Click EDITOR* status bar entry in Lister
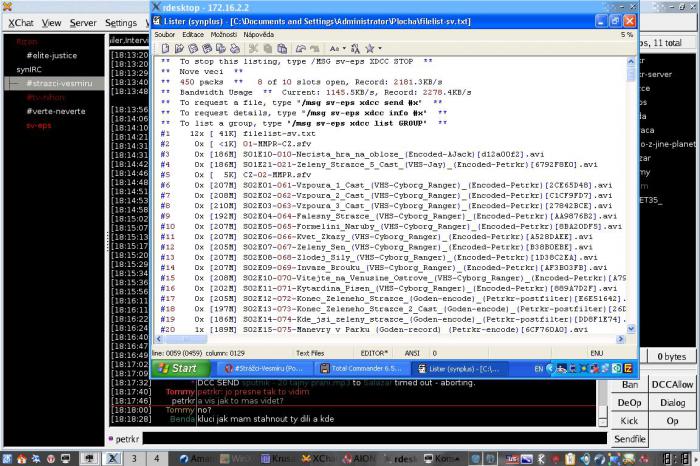Screen dimensions: 700x466 [x=374, y=353]
